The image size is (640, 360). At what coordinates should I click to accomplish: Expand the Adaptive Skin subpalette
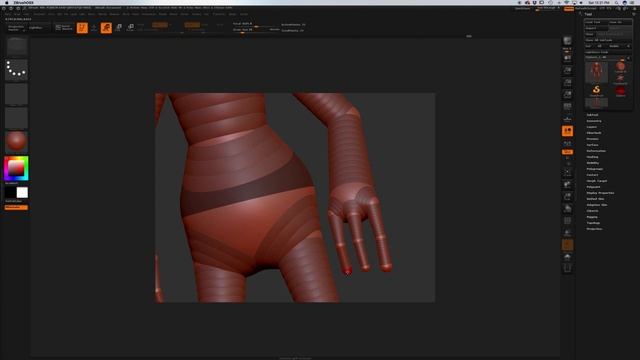(597, 205)
